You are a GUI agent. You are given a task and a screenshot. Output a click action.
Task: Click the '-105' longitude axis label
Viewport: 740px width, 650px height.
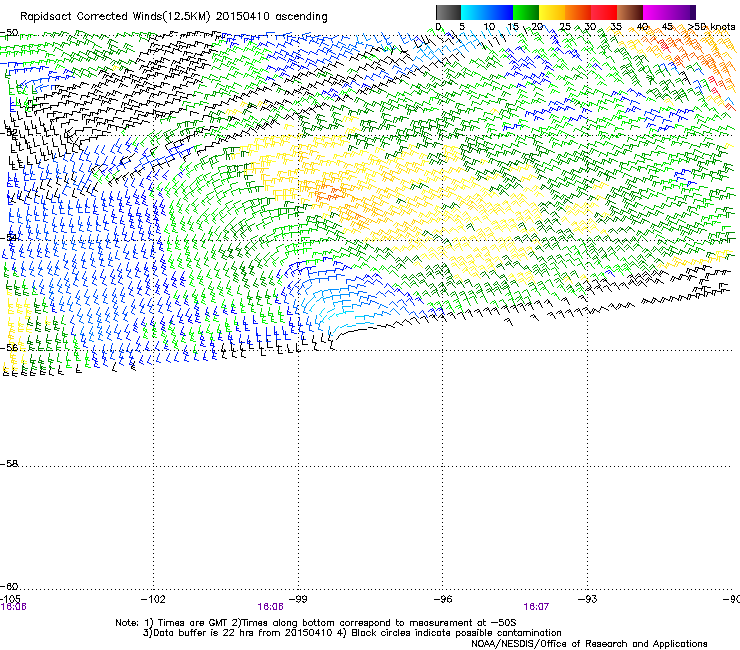tap(10, 599)
